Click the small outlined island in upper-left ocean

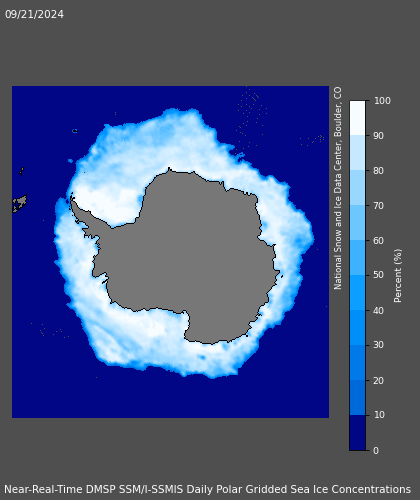tap(75, 131)
